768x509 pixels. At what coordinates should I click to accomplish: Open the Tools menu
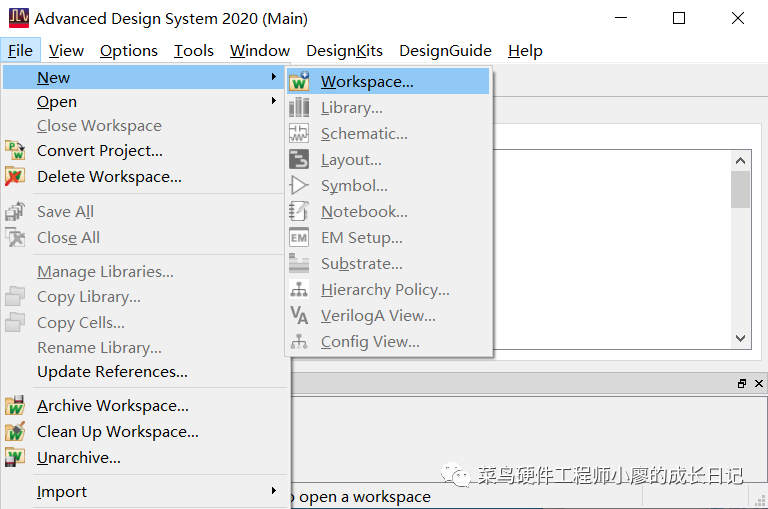point(194,50)
